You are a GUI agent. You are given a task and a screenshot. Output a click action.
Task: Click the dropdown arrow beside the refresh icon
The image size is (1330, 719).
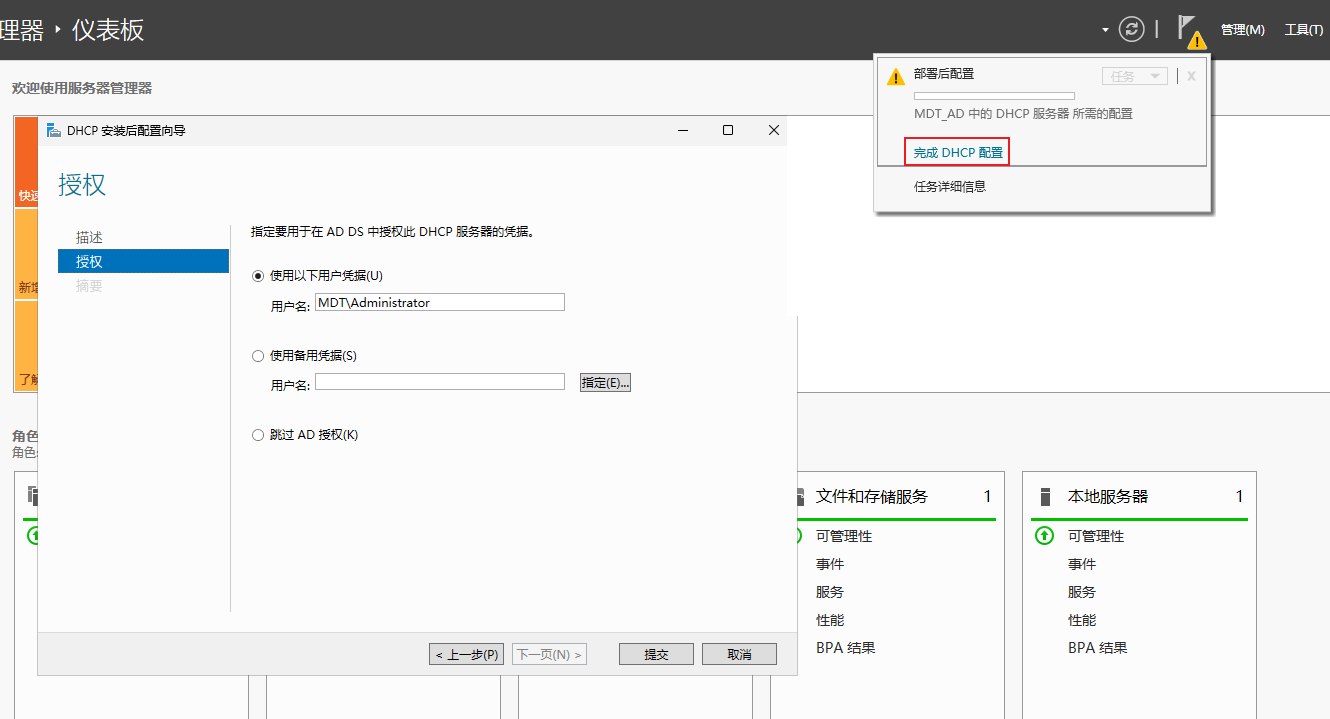(x=1106, y=29)
